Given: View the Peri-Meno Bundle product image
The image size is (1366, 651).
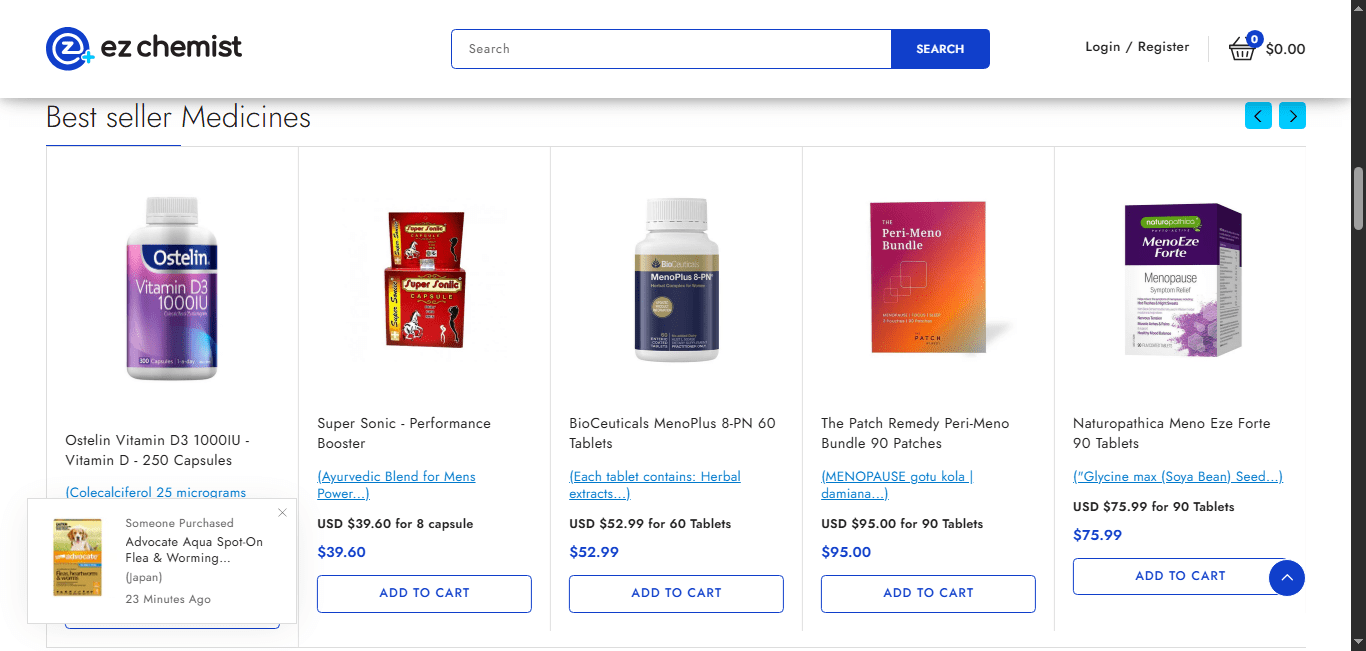Looking at the screenshot, I should (928, 278).
